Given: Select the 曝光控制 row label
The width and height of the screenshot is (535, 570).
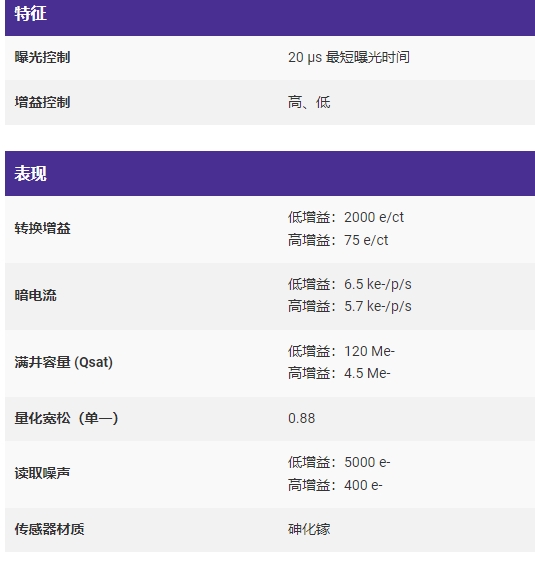Looking at the screenshot, I should pos(42,57).
